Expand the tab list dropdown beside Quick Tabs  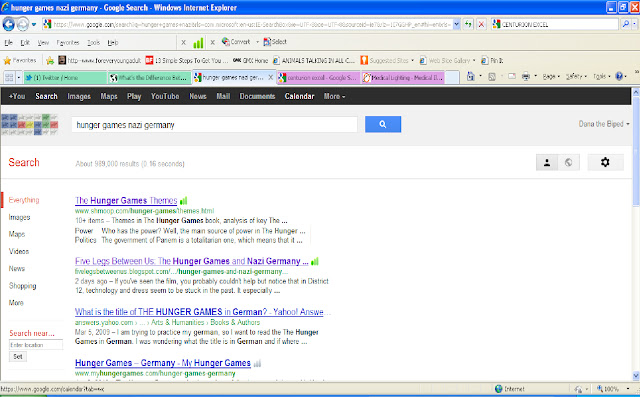point(19,77)
